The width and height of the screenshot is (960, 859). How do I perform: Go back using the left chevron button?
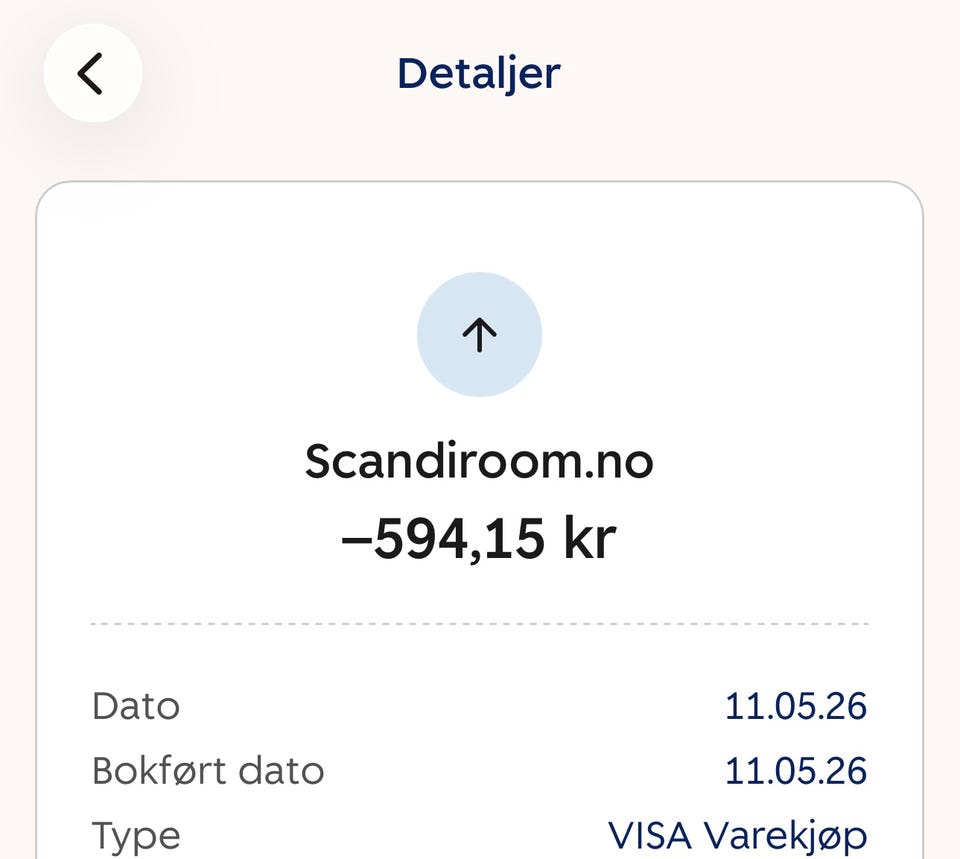pyautogui.click(x=92, y=73)
